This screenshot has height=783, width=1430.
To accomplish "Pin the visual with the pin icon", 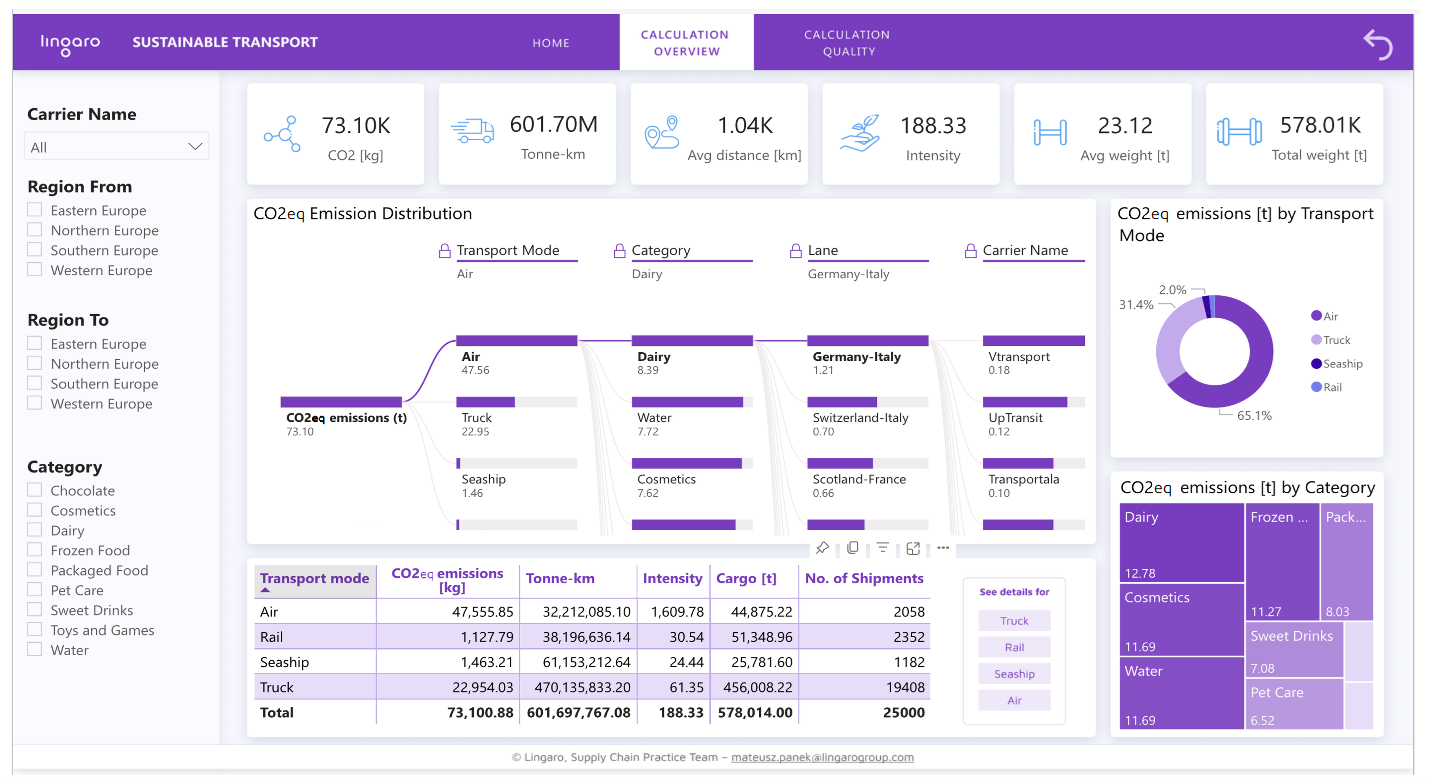I will [x=822, y=548].
